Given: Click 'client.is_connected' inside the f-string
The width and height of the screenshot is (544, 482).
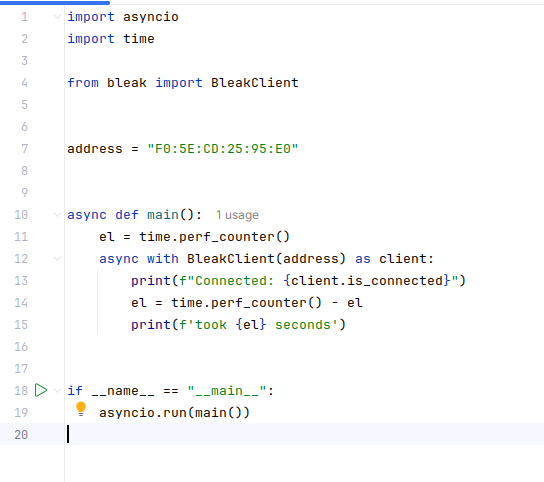Looking at the screenshot, I should (x=367, y=281).
